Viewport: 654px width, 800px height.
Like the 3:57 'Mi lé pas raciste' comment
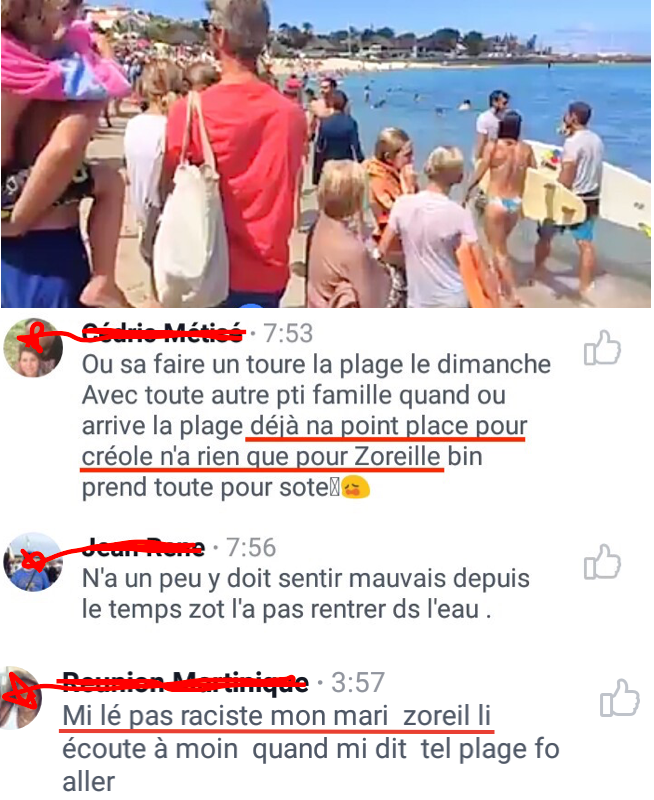click(619, 697)
